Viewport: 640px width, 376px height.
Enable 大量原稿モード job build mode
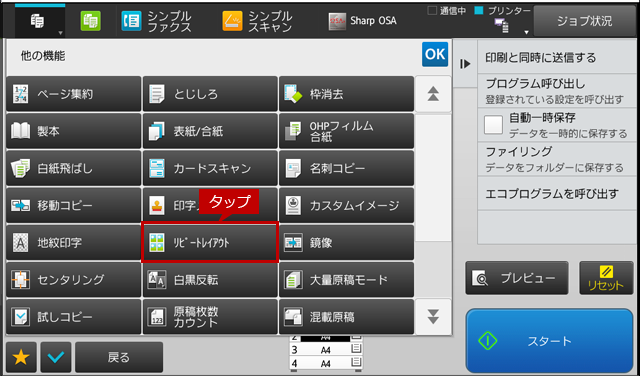(x=347, y=280)
